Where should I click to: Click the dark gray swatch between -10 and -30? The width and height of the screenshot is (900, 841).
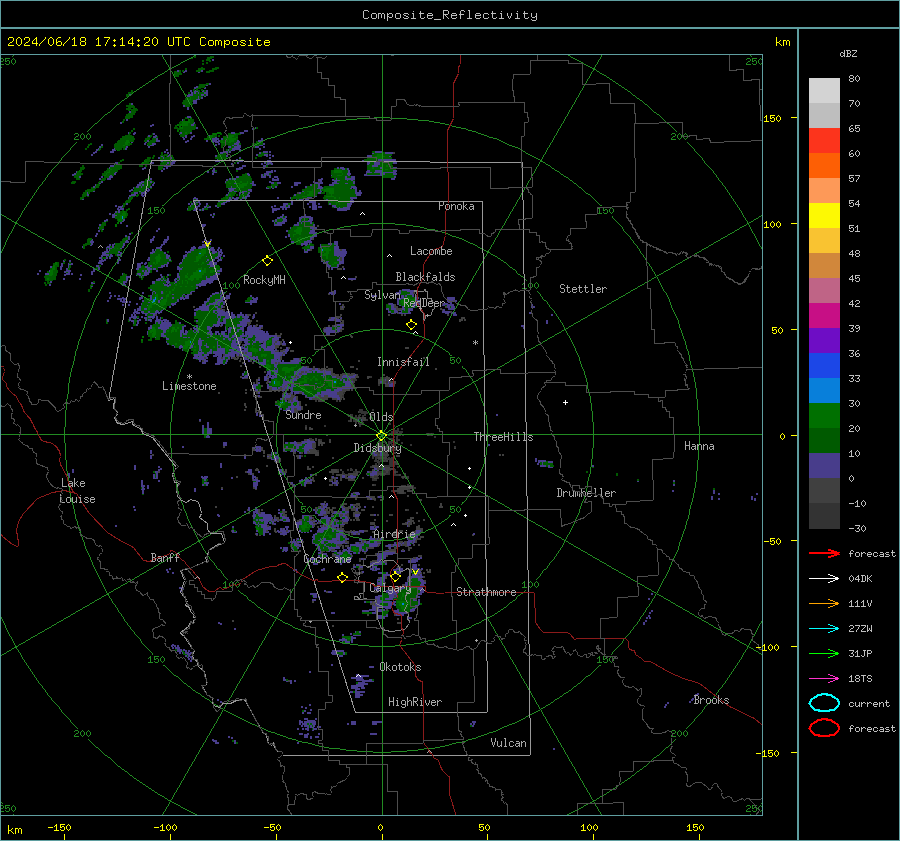[x=824, y=516]
